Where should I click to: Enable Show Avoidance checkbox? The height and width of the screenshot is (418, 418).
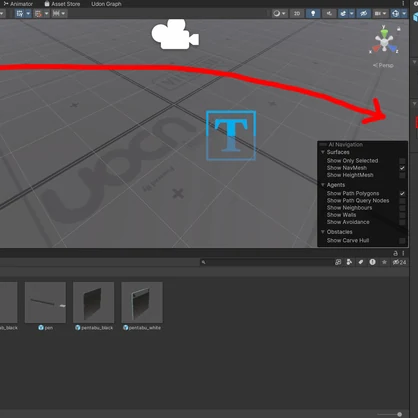click(402, 222)
